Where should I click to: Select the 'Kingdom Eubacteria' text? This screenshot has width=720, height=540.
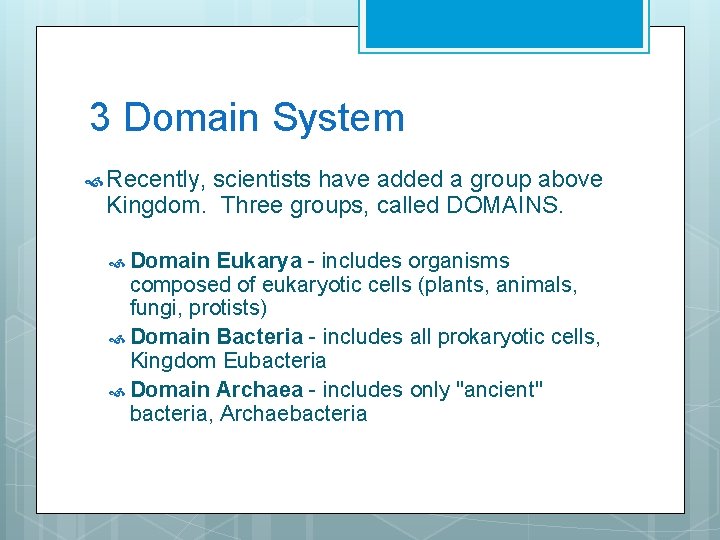click(228, 360)
